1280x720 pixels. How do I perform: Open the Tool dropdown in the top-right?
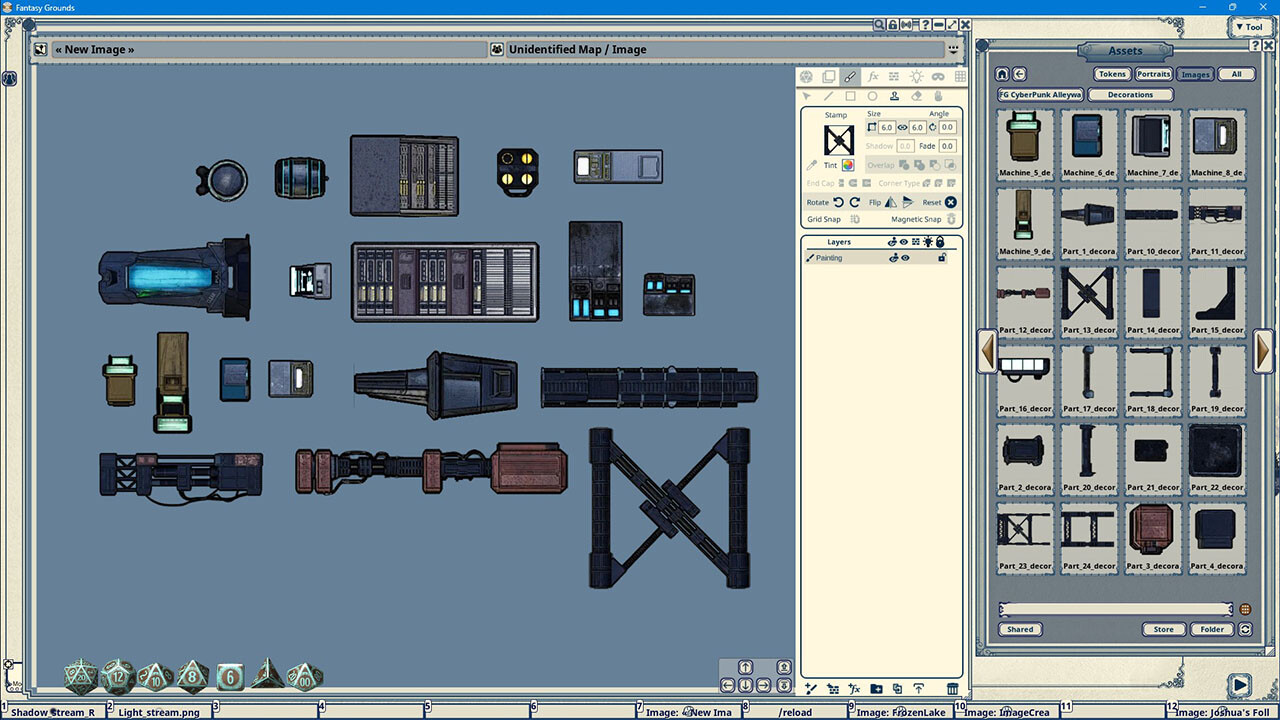tap(1249, 27)
